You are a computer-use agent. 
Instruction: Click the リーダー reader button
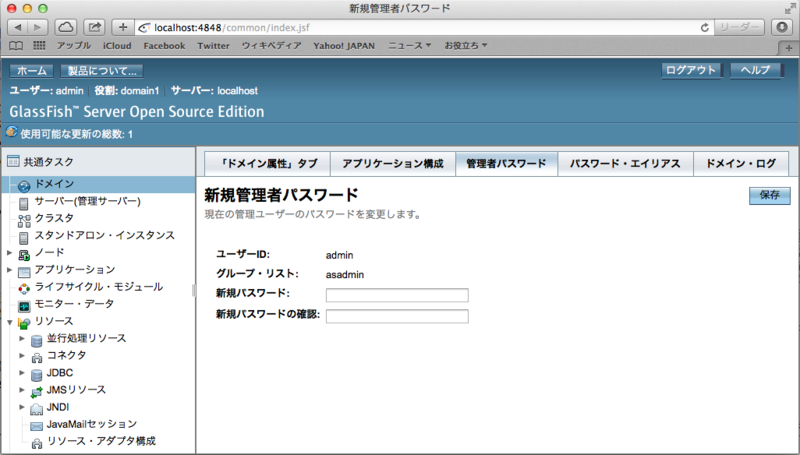click(x=739, y=28)
